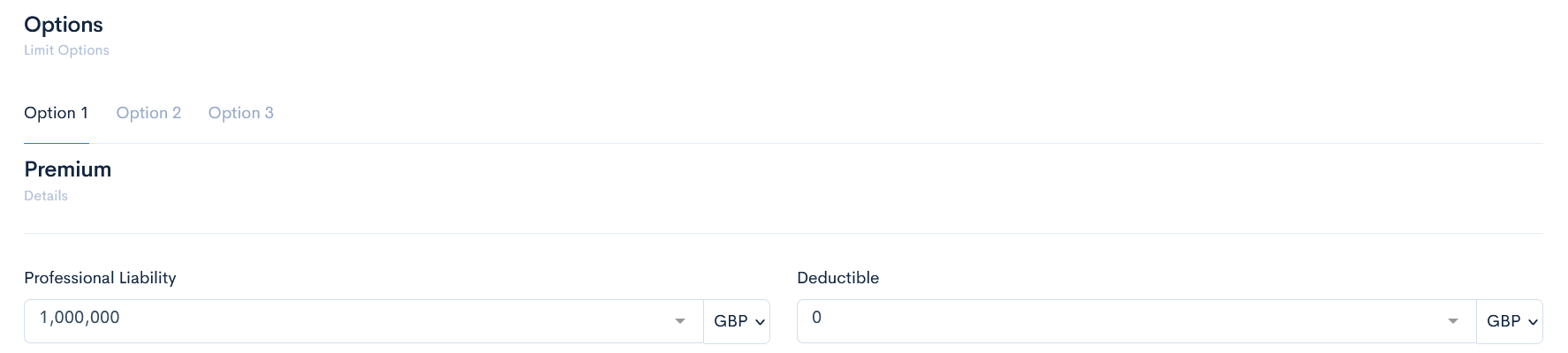Image resolution: width=1568 pixels, height=353 pixels.
Task: Click the Options section heading
Action: pos(64,25)
